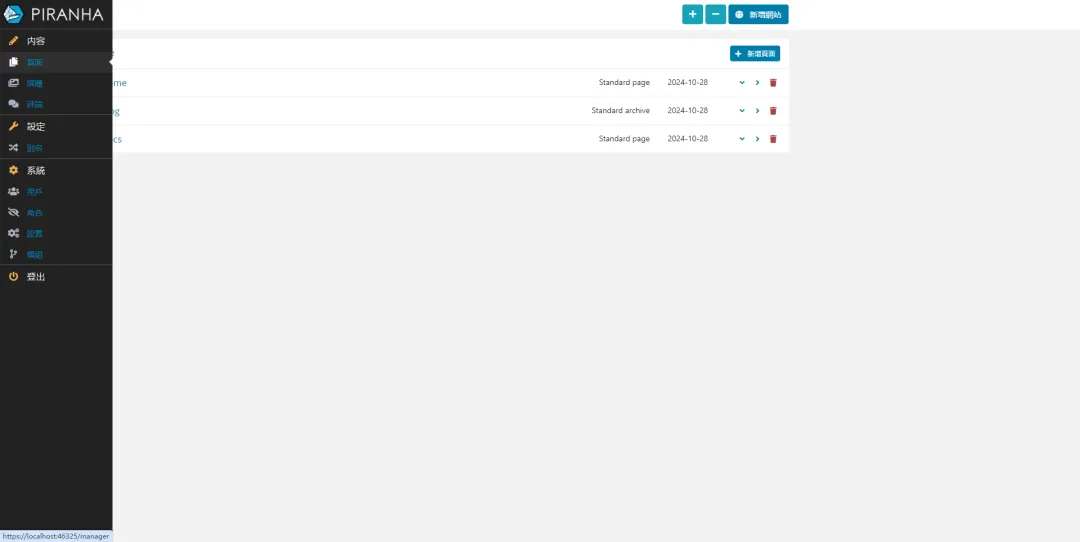Collapse all pages with minus button
The width and height of the screenshot is (1080, 542).
(x=716, y=14)
